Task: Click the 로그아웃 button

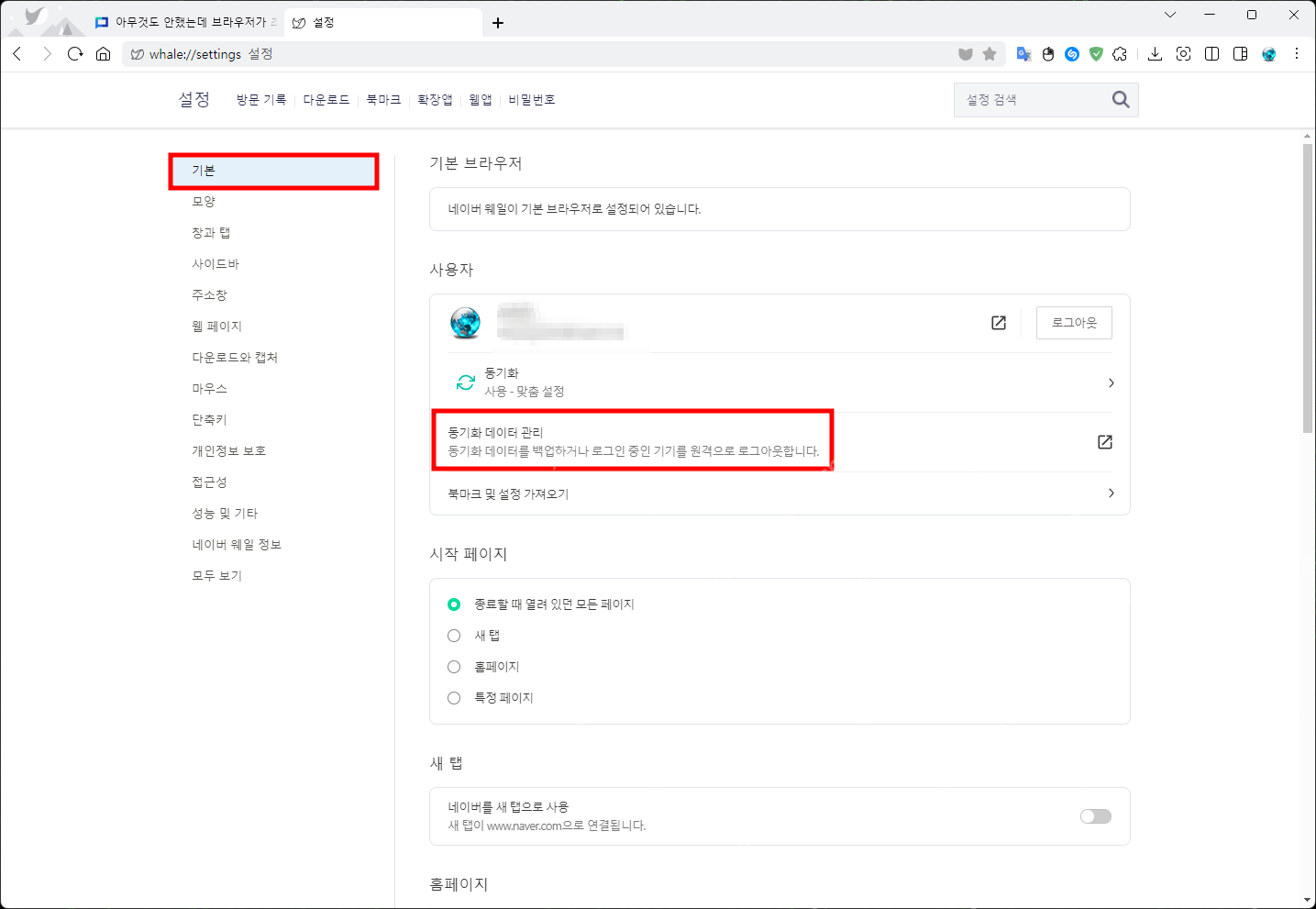Action: (1074, 323)
